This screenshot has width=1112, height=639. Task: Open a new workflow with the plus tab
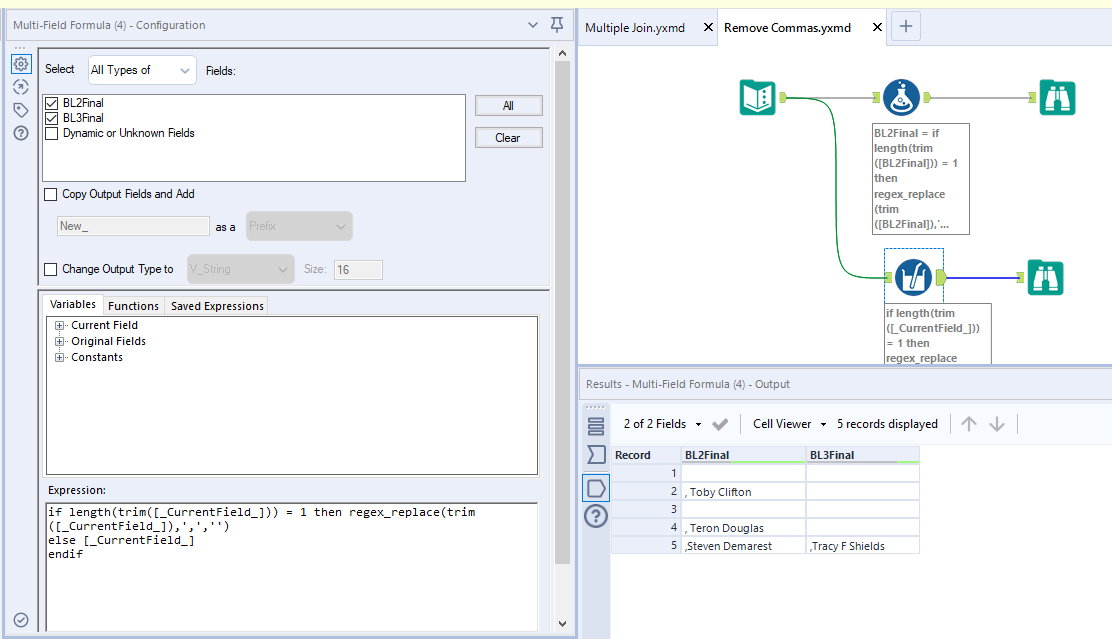[x=905, y=27]
